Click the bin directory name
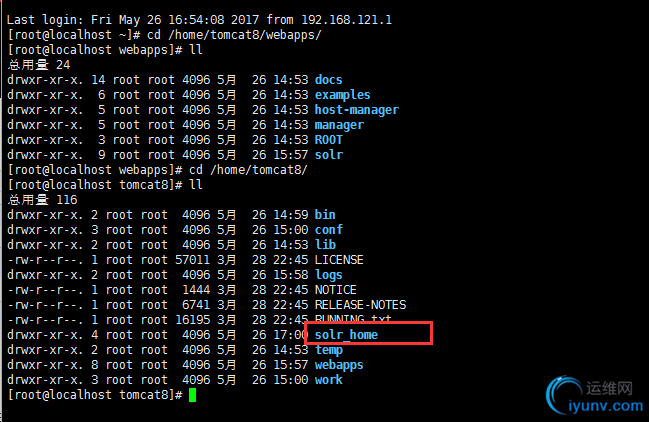 point(325,215)
